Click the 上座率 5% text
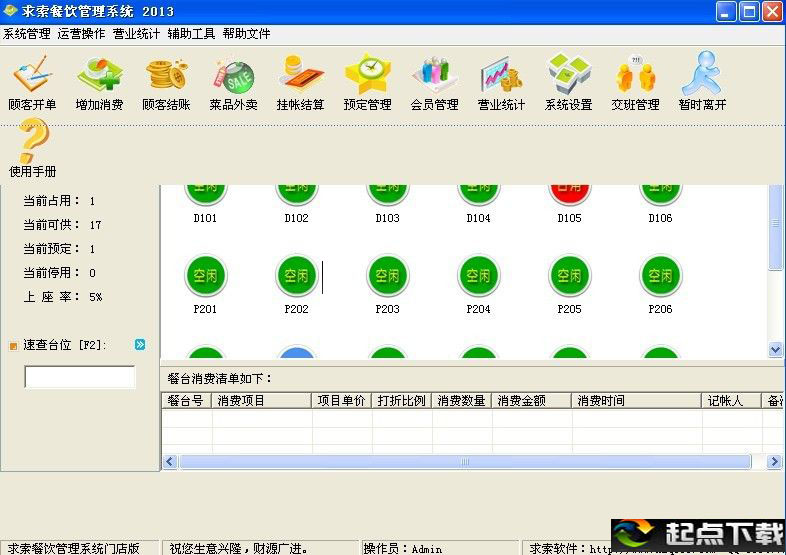 tap(62, 297)
